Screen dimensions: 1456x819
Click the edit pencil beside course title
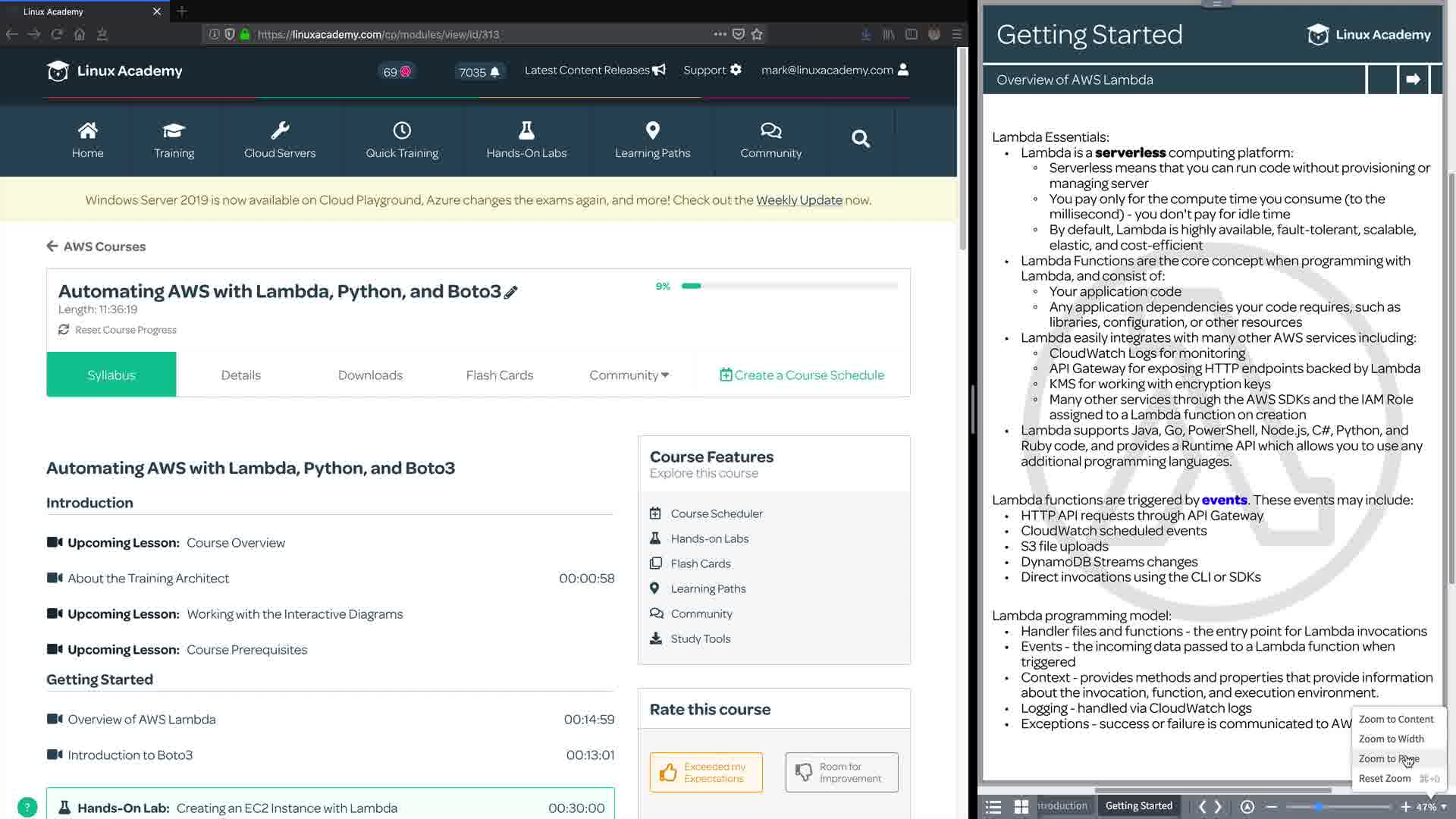[511, 293]
